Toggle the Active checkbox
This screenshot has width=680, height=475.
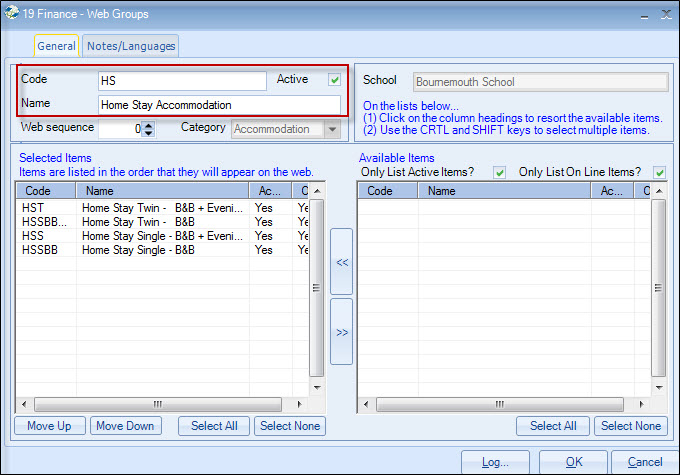(334, 80)
